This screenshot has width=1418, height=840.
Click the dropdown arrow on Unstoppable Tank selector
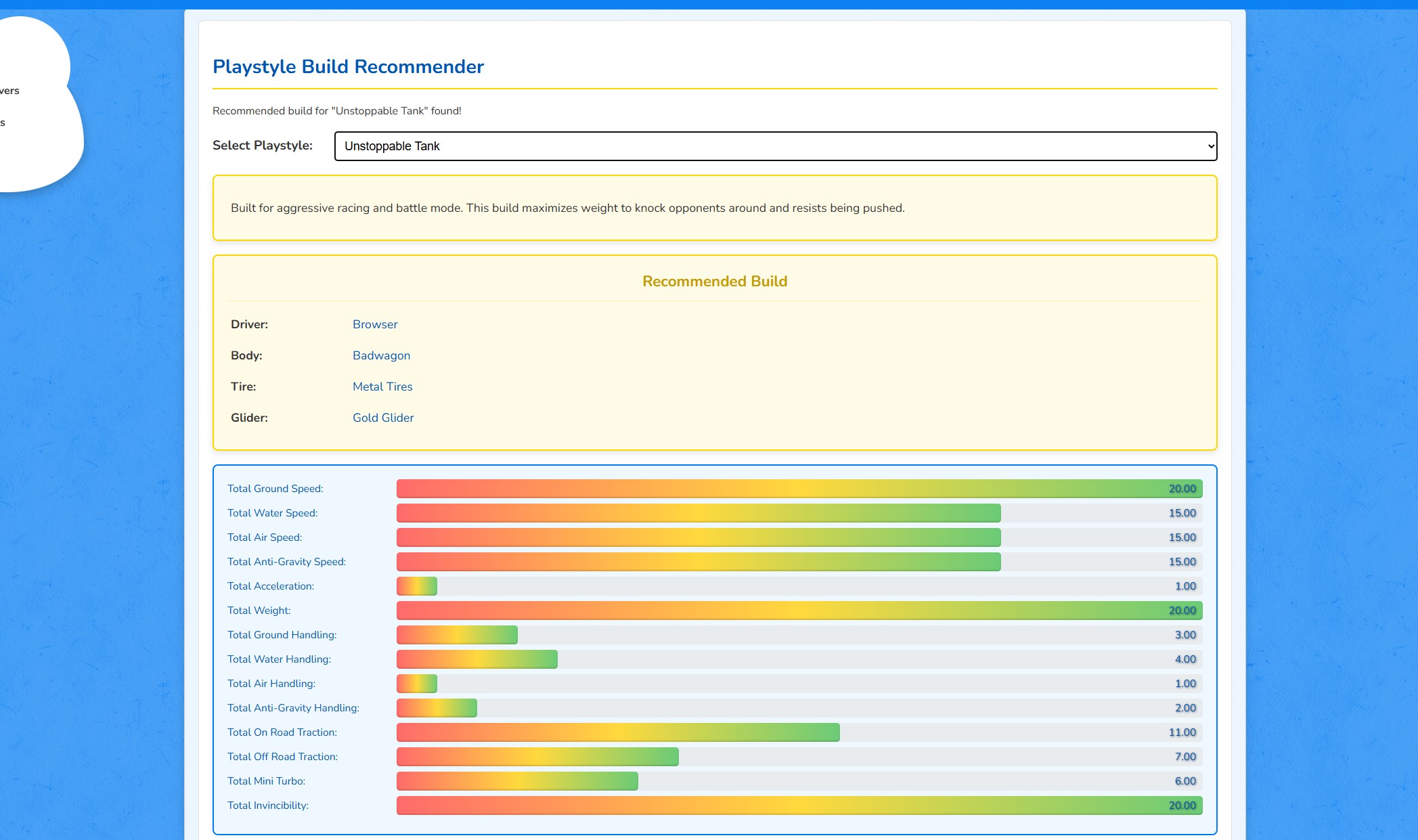point(1210,146)
